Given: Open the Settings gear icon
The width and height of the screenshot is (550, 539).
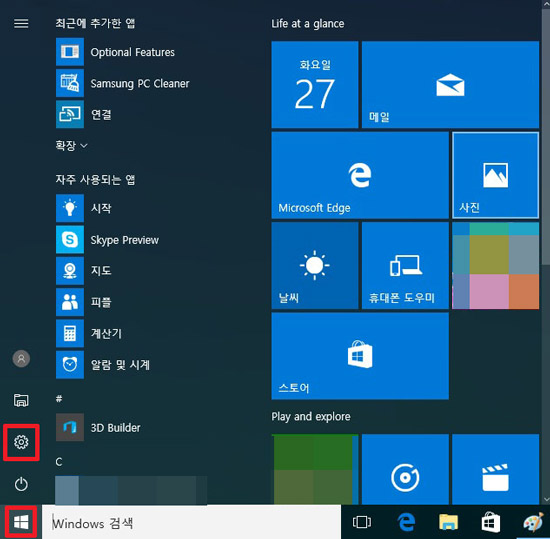Looking at the screenshot, I should 21,442.
